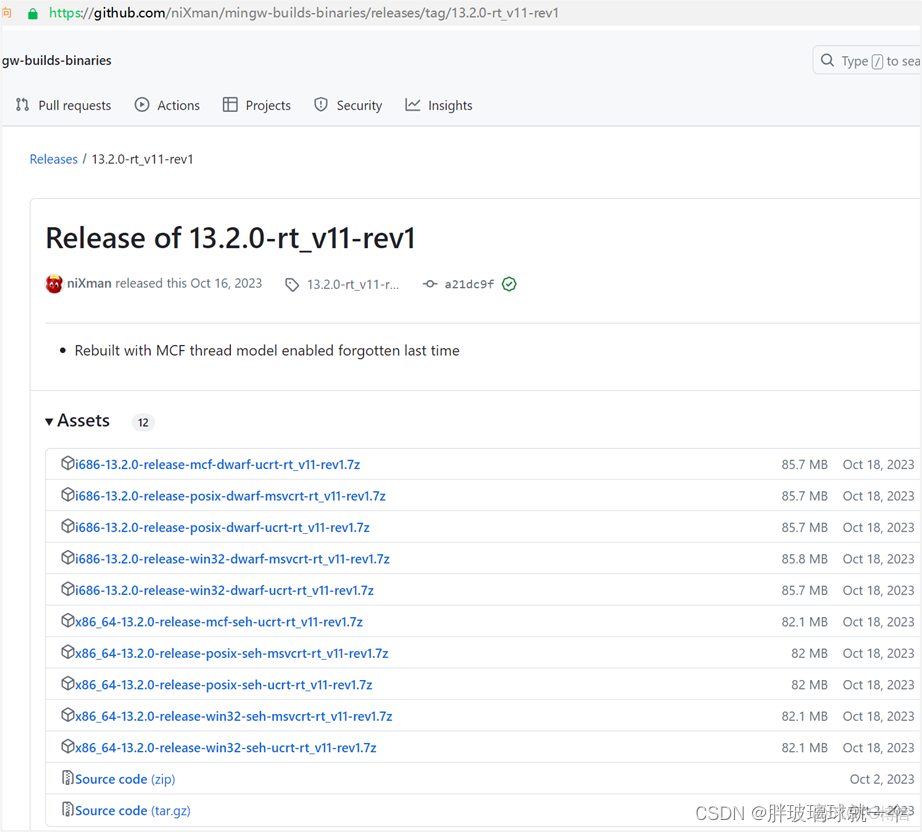Collapse the Assets section
922x832 pixels.
pyautogui.click(x=78, y=421)
